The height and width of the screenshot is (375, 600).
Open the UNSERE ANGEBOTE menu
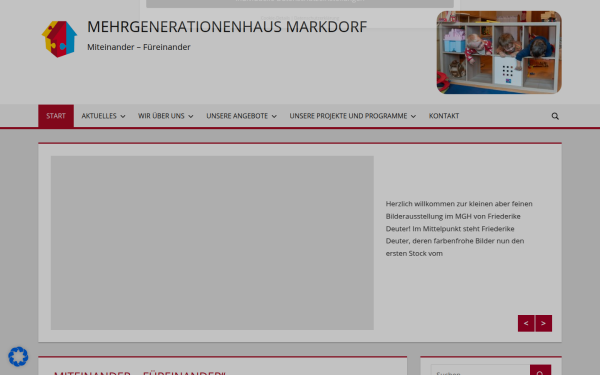pyautogui.click(x=237, y=116)
